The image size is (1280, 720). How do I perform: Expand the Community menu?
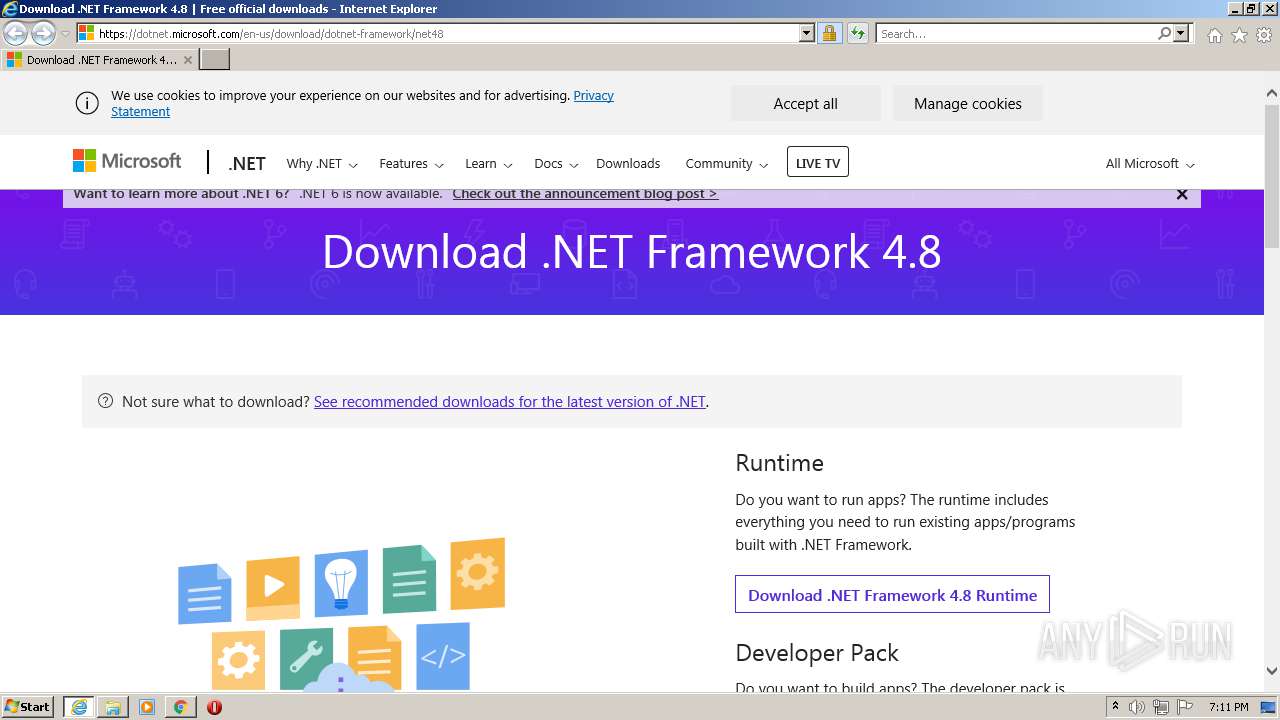[x=726, y=164]
